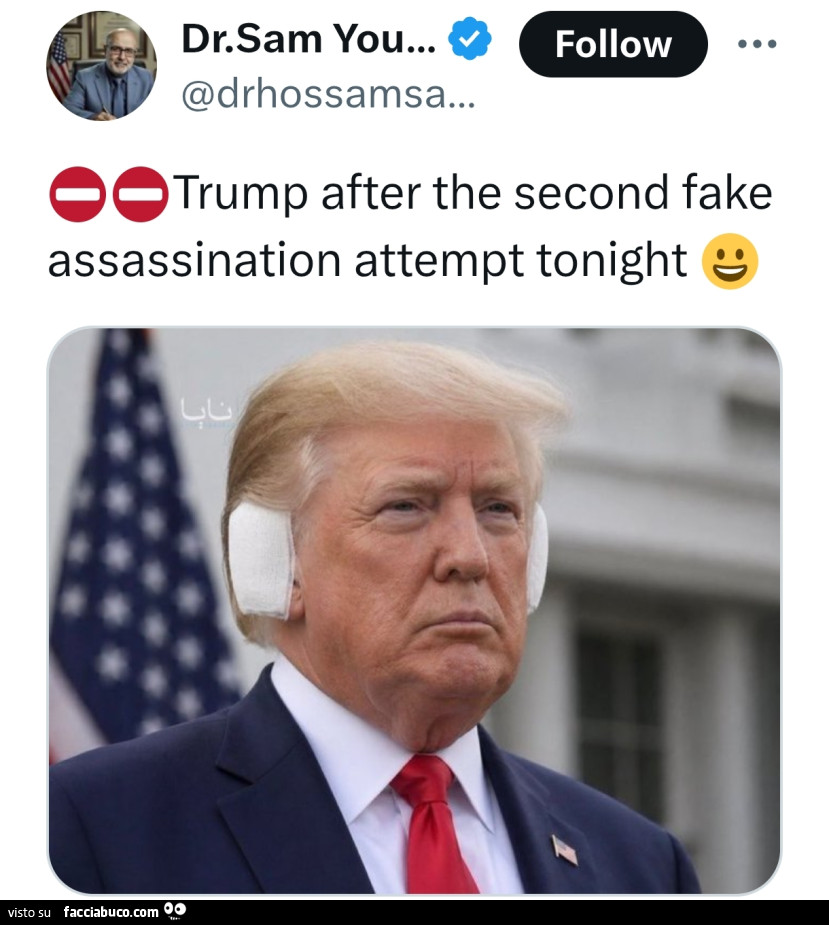Open the Dr.Sam You... display name

[x=309, y=39]
